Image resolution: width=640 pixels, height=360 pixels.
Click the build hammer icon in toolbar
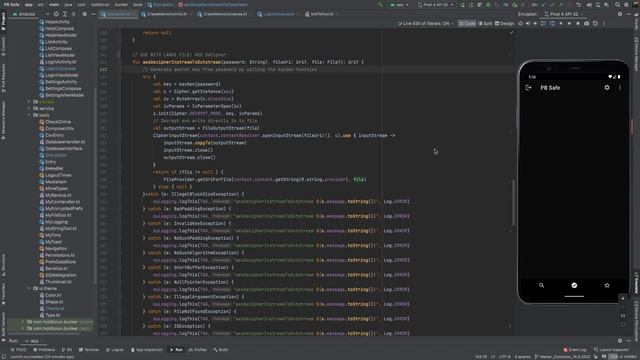380,4
